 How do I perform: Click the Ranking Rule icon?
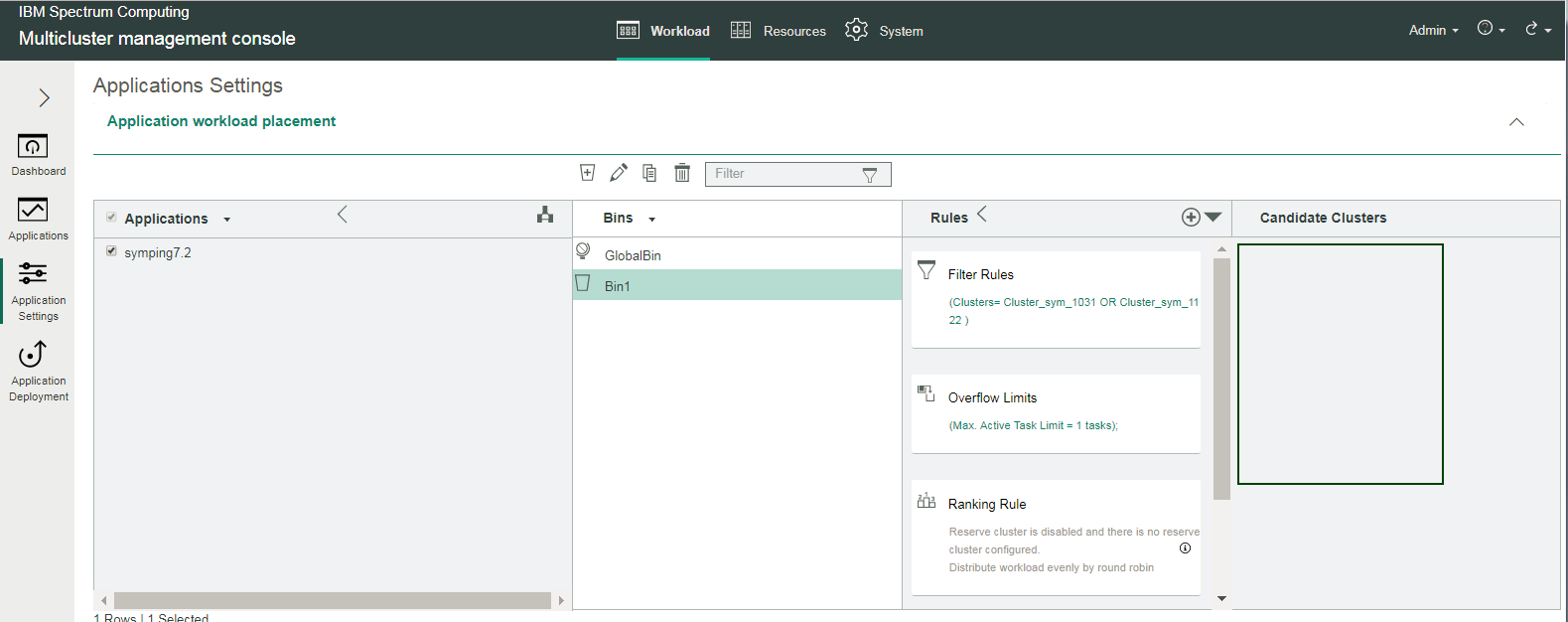[x=927, y=500]
